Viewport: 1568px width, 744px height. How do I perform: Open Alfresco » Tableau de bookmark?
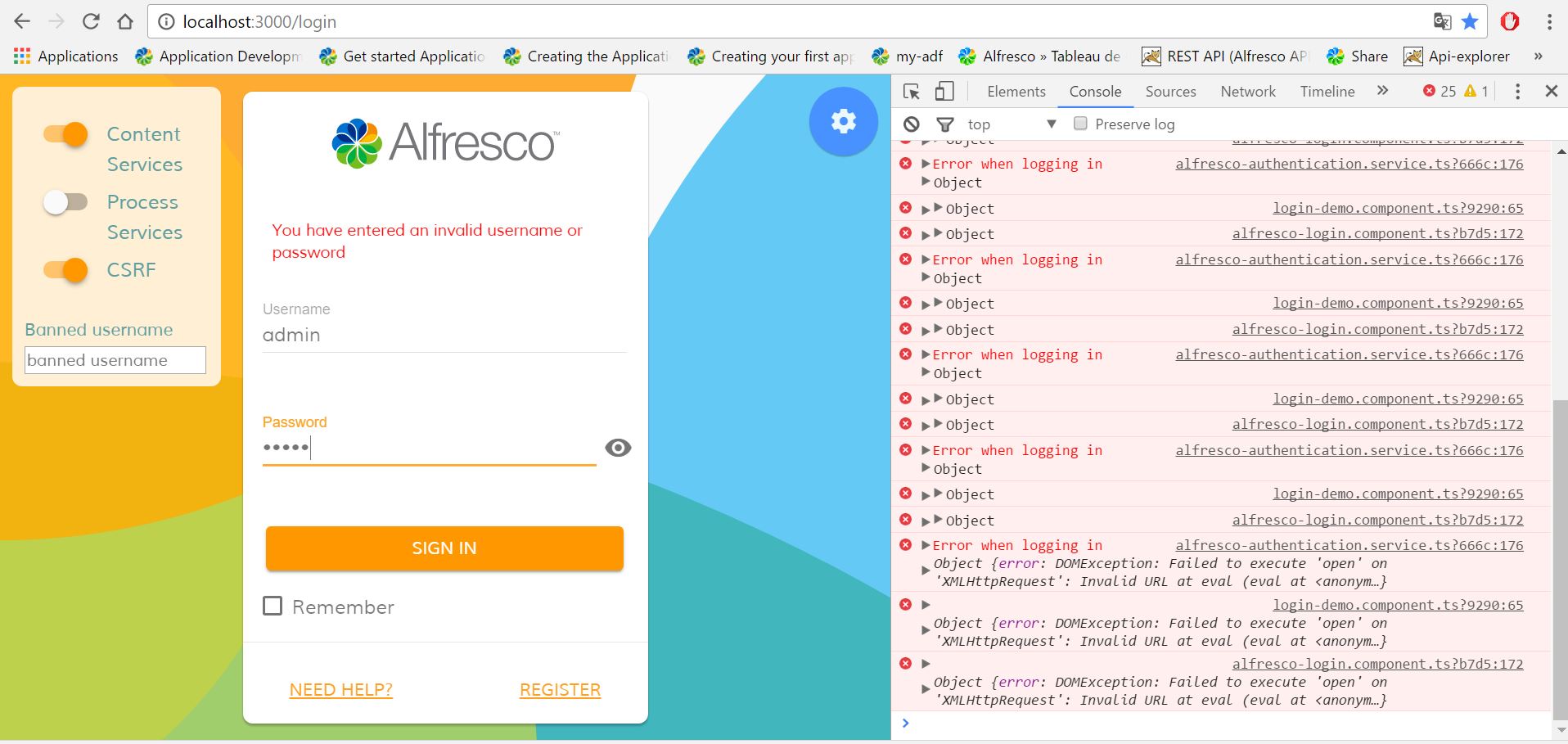click(1040, 56)
